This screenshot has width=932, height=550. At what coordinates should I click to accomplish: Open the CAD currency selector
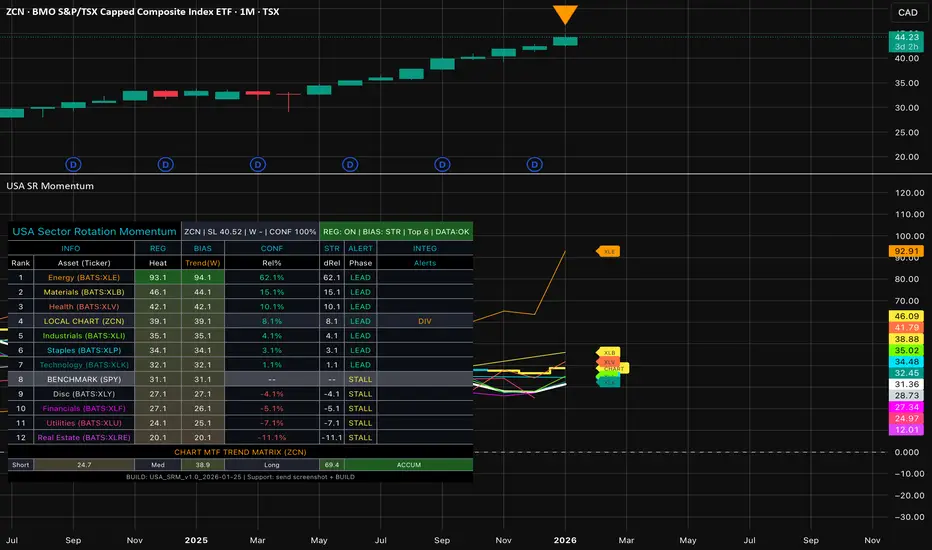point(907,12)
